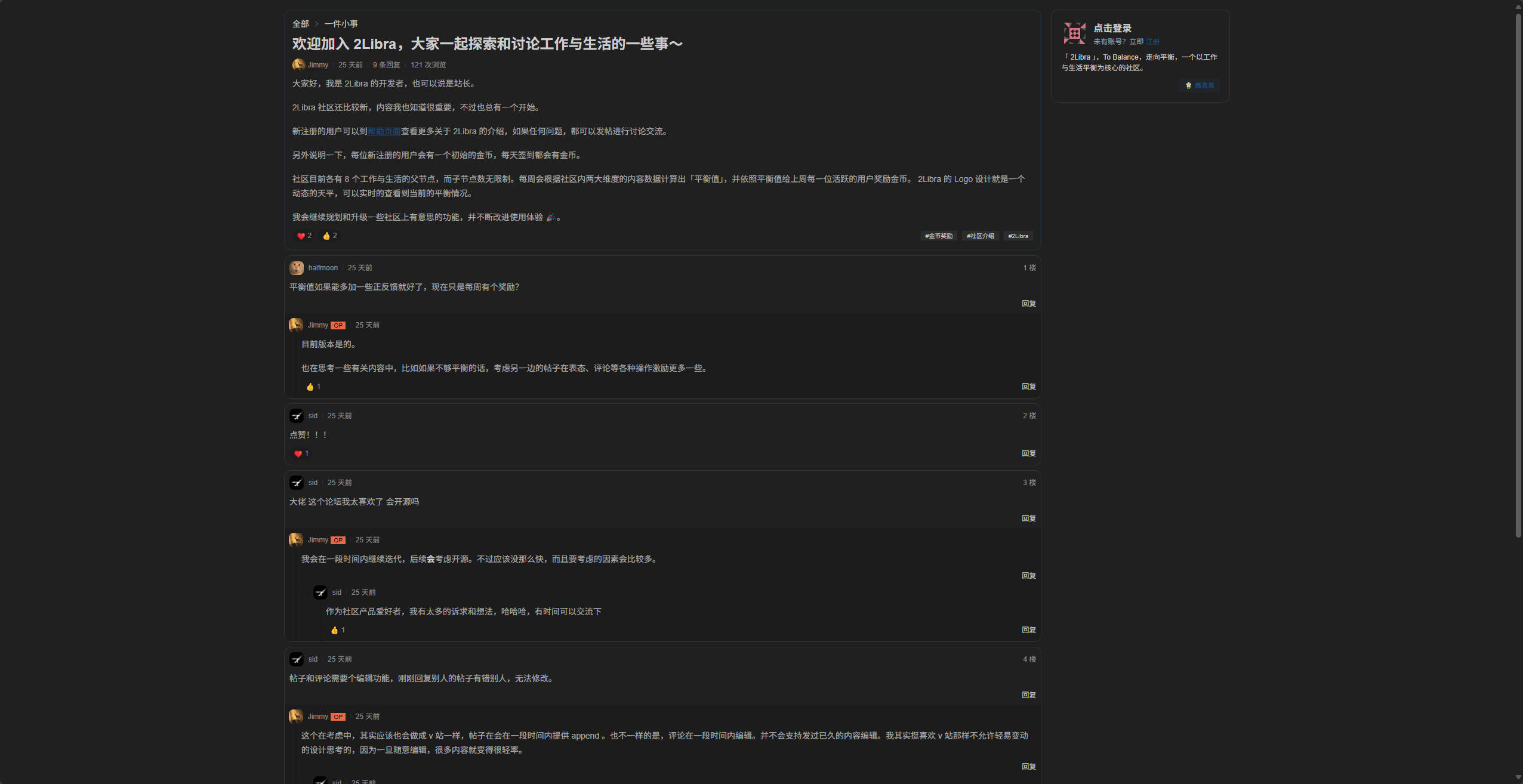The height and width of the screenshot is (784, 1523).
Task: Click thumbs-up under sid's nested reply
Action: coord(334,631)
